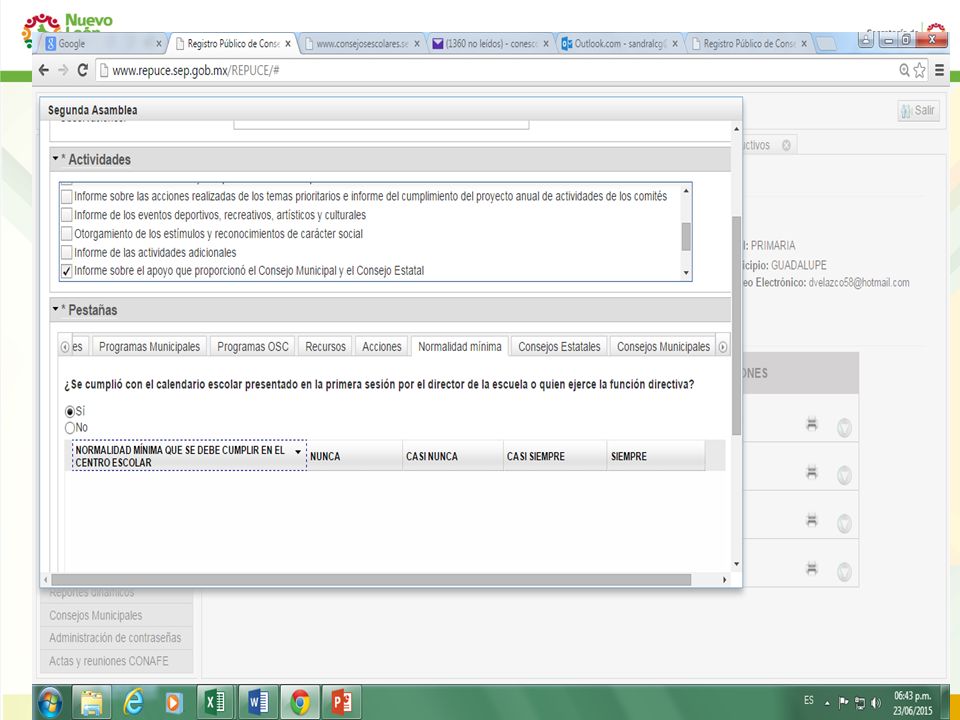The width and height of the screenshot is (960, 720).
Task: Reload the REPUCE page
Action: (83, 70)
